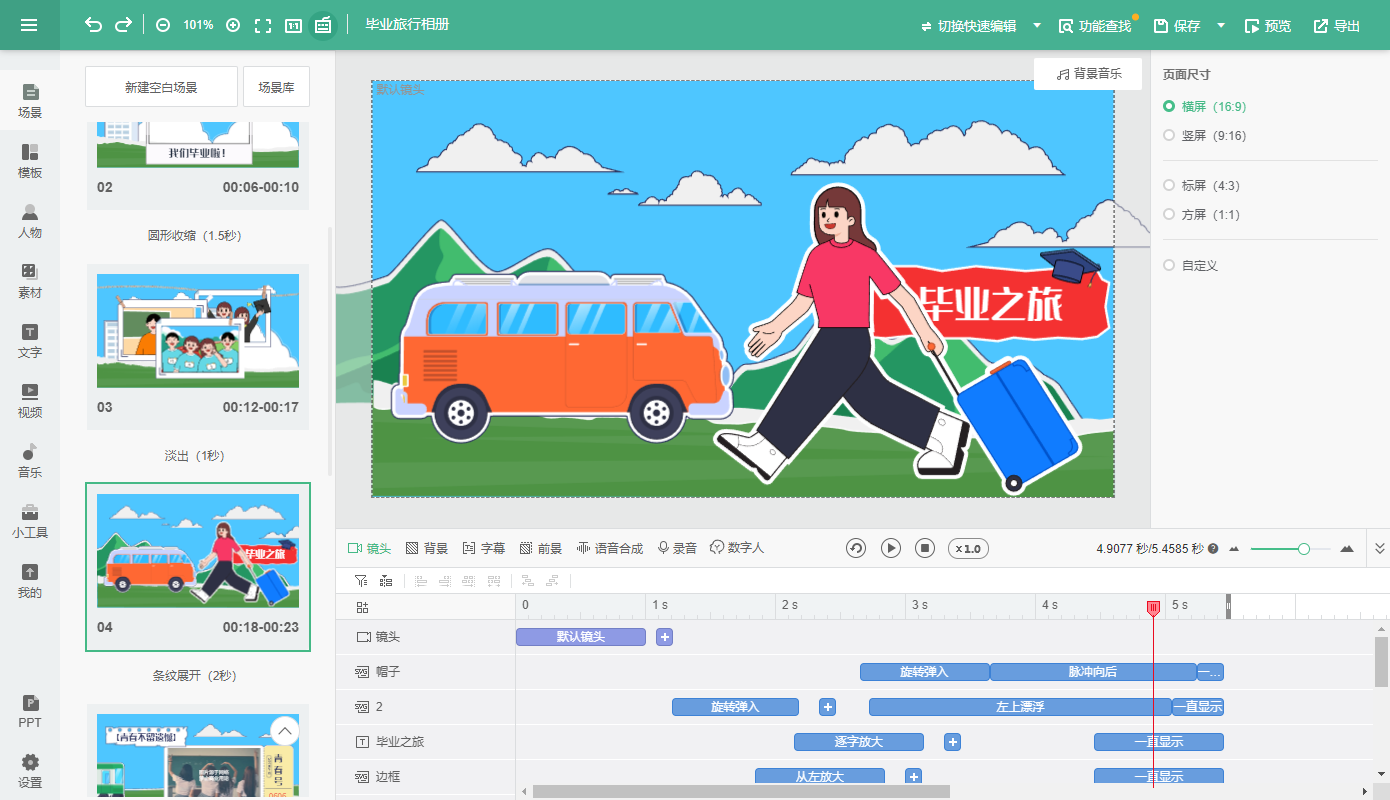Switch to 字幕 timeline tab
Screen dimensions: 1390x800
pos(484,548)
